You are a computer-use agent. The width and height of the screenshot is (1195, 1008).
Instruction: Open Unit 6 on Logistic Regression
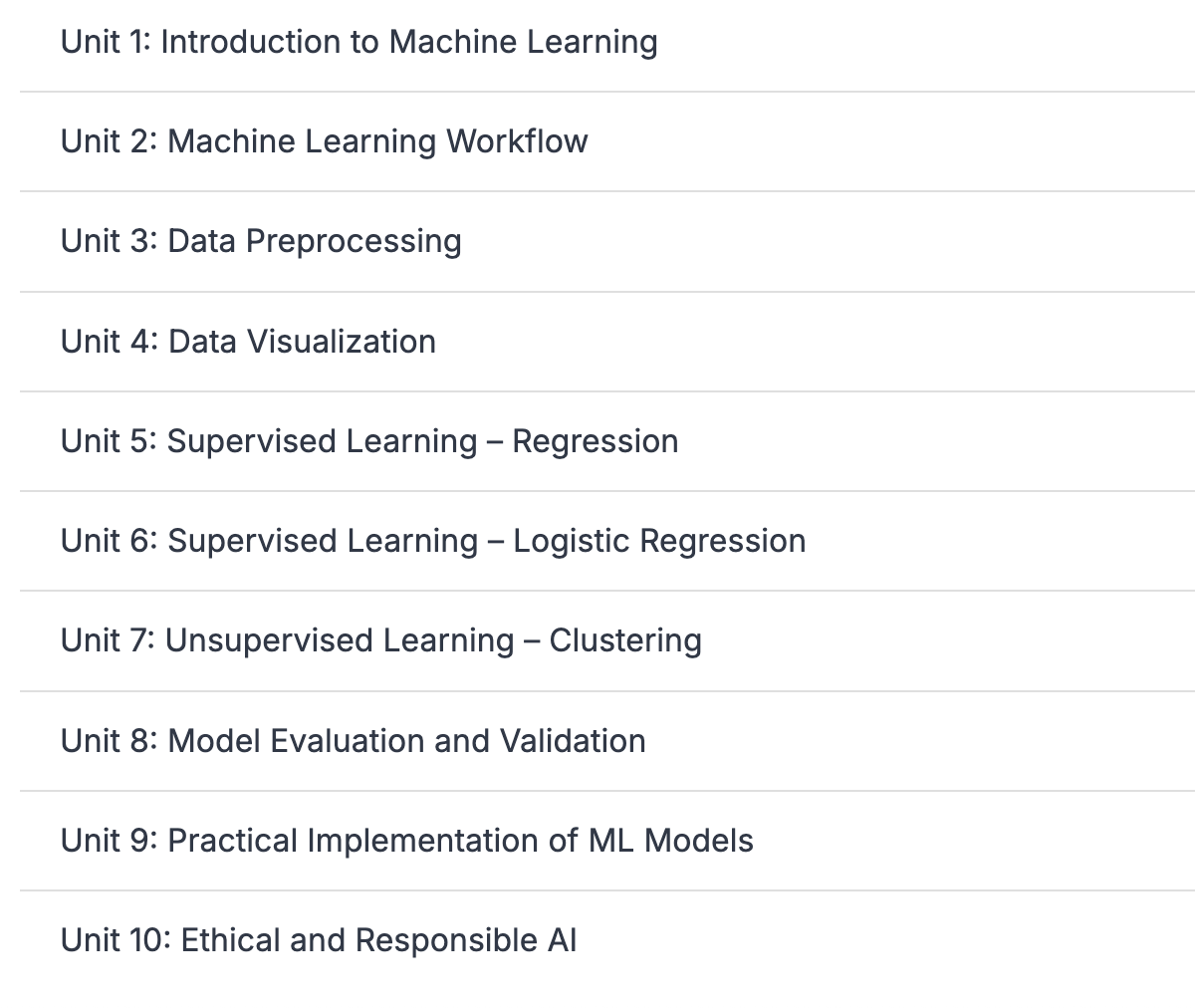pyautogui.click(x=432, y=541)
